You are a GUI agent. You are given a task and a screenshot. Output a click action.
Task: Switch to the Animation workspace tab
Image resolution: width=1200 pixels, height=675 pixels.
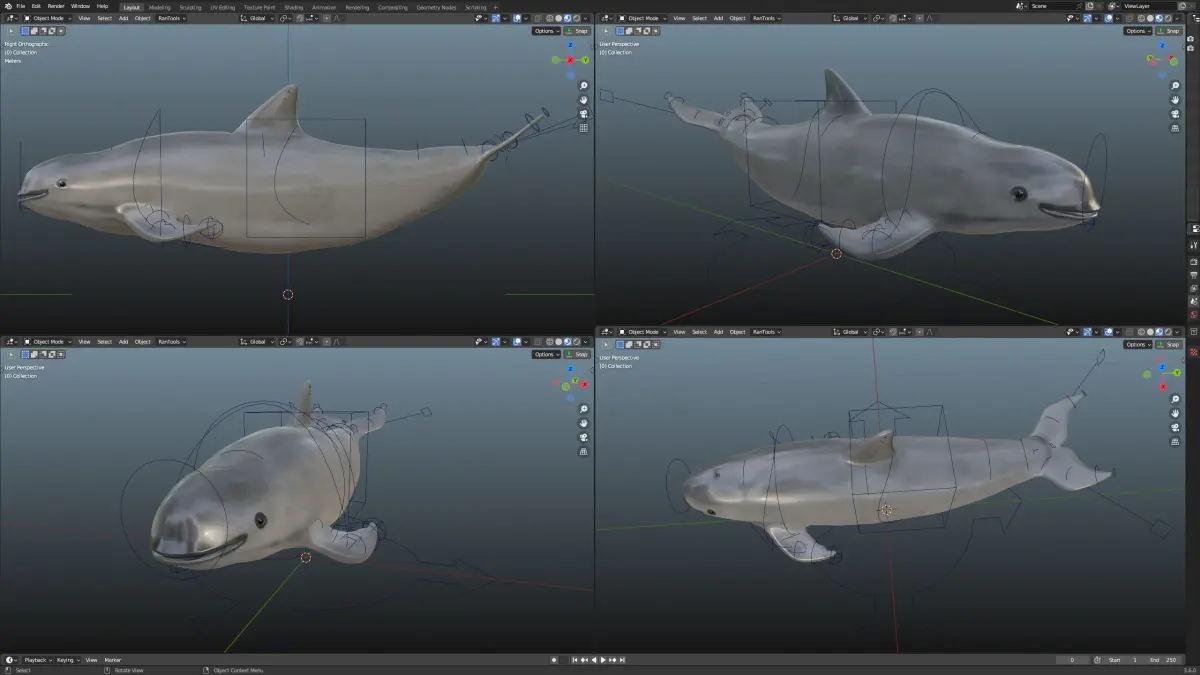pos(324,7)
